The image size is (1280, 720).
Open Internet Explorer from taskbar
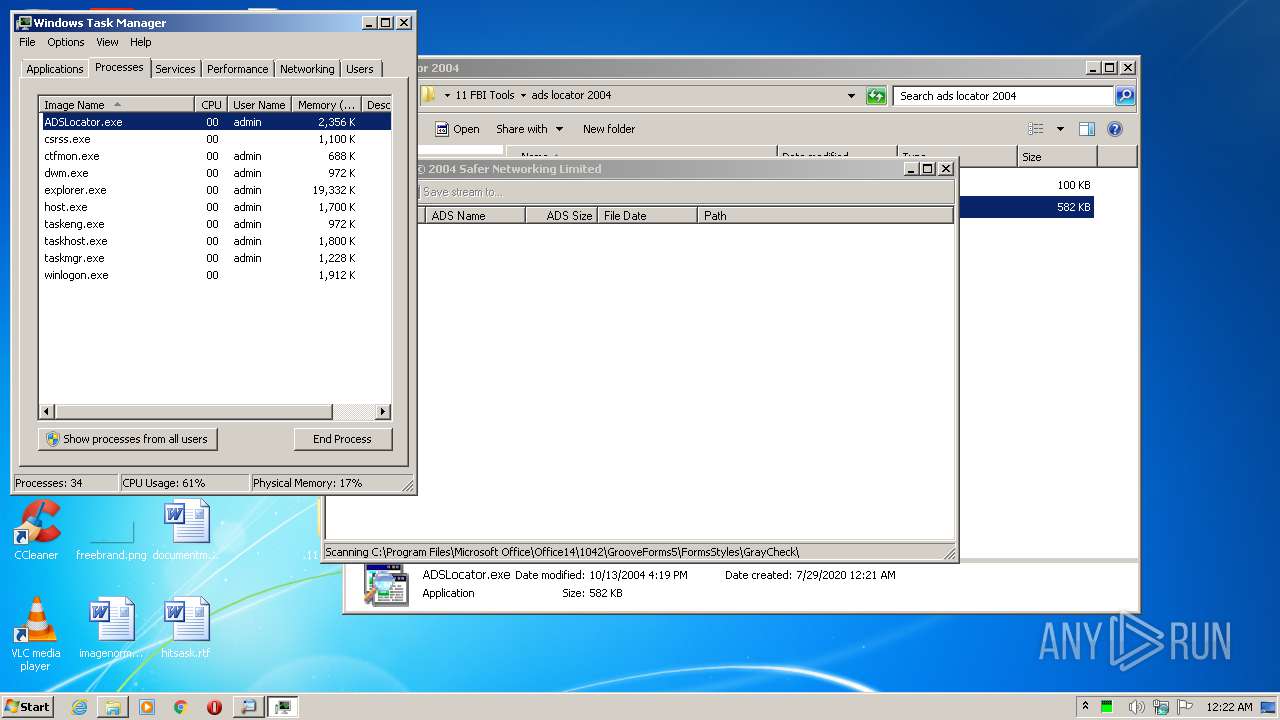pyautogui.click(x=80, y=707)
